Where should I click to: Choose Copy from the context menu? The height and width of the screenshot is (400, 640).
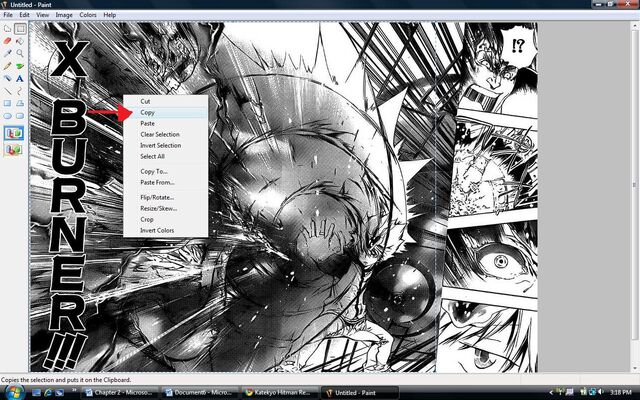click(x=166, y=112)
